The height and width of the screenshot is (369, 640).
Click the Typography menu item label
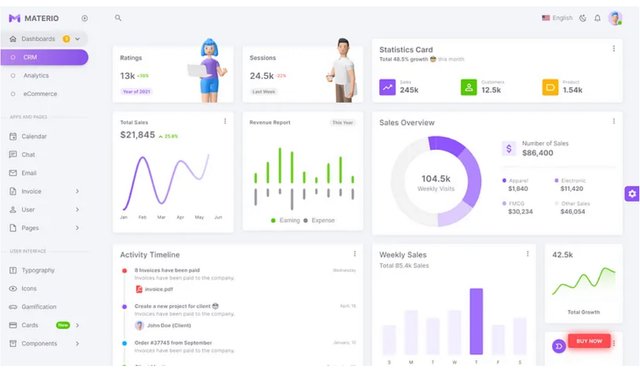38,270
